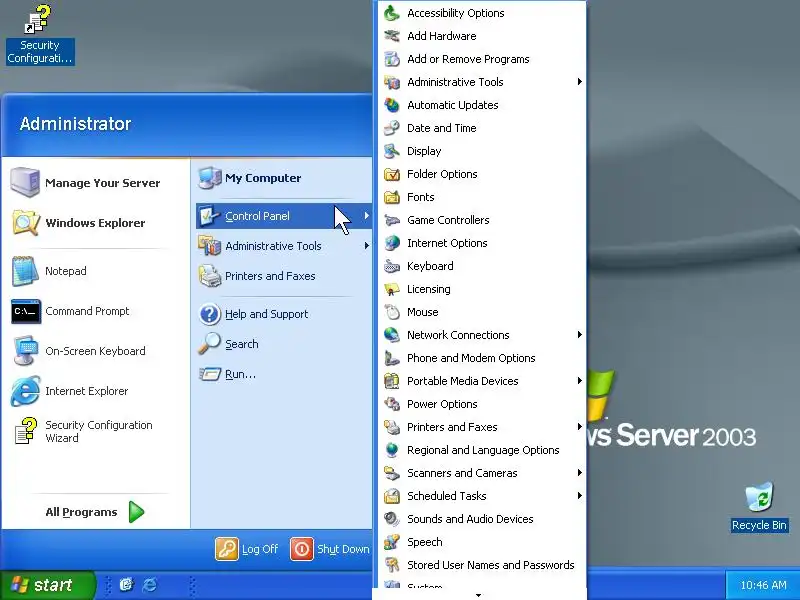Expand Administrative Tools arrow in Start menu right column
This screenshot has width=800, height=600.
[366, 246]
